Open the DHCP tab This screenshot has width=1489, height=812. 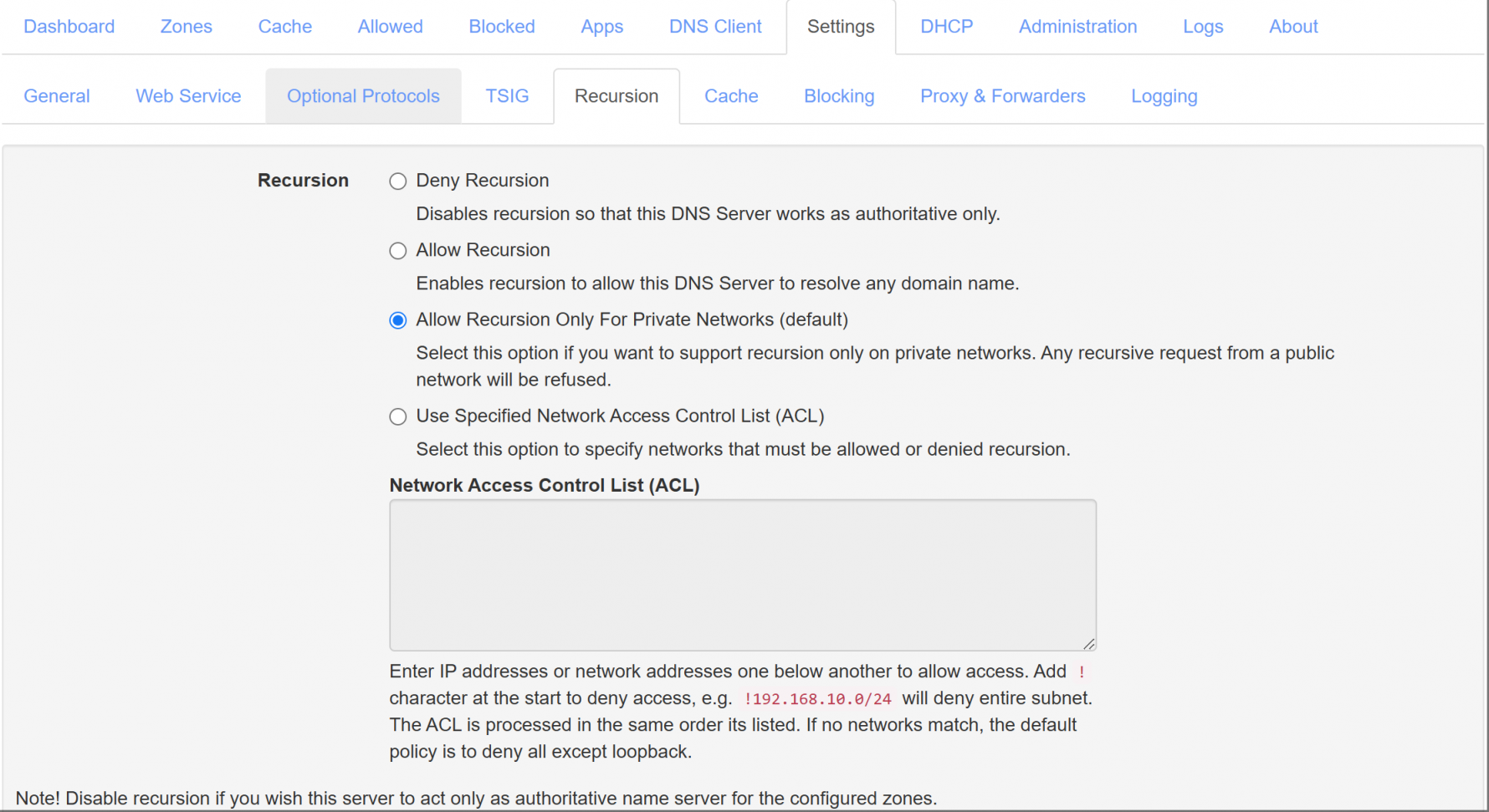[946, 26]
